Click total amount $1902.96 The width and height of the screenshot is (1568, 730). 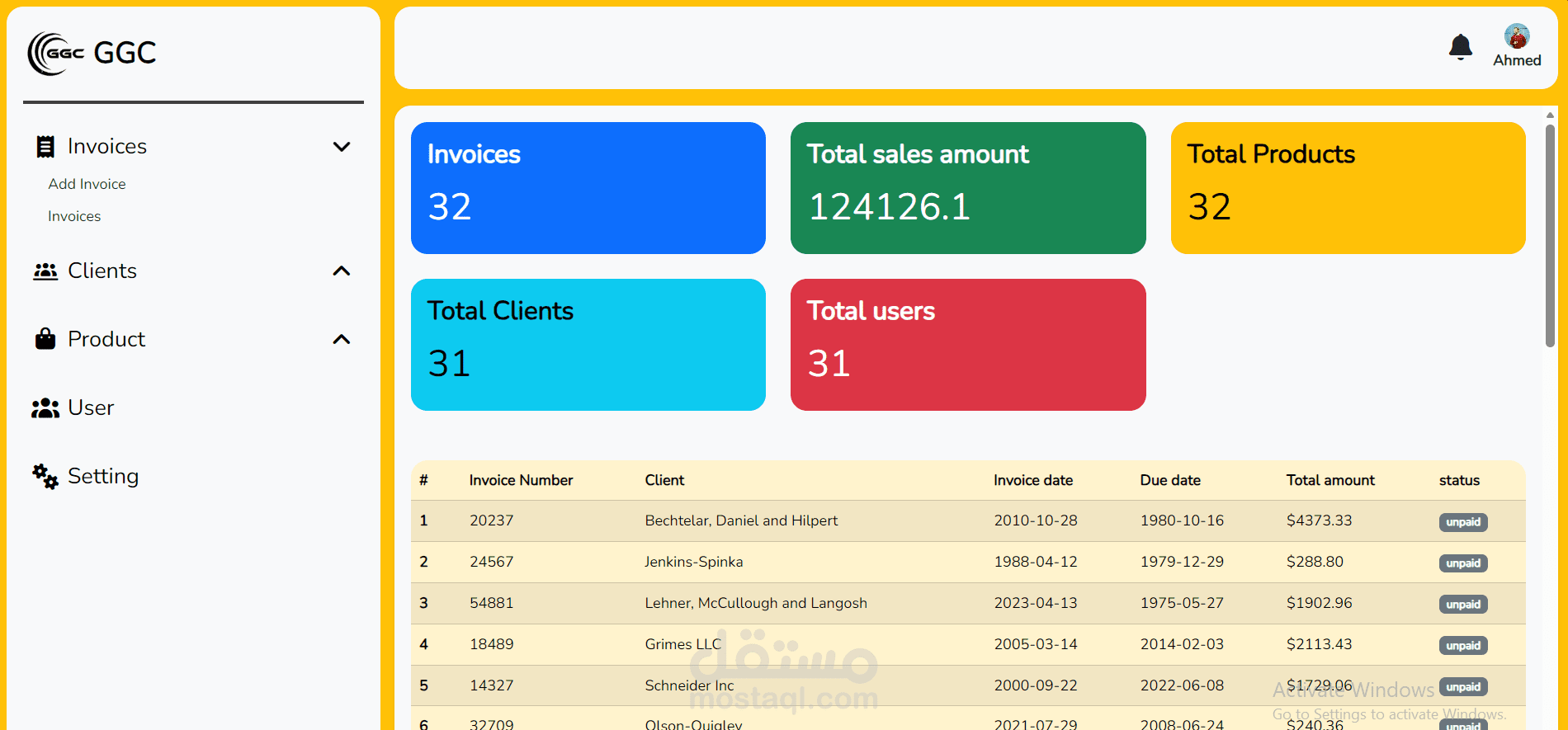click(x=1319, y=603)
